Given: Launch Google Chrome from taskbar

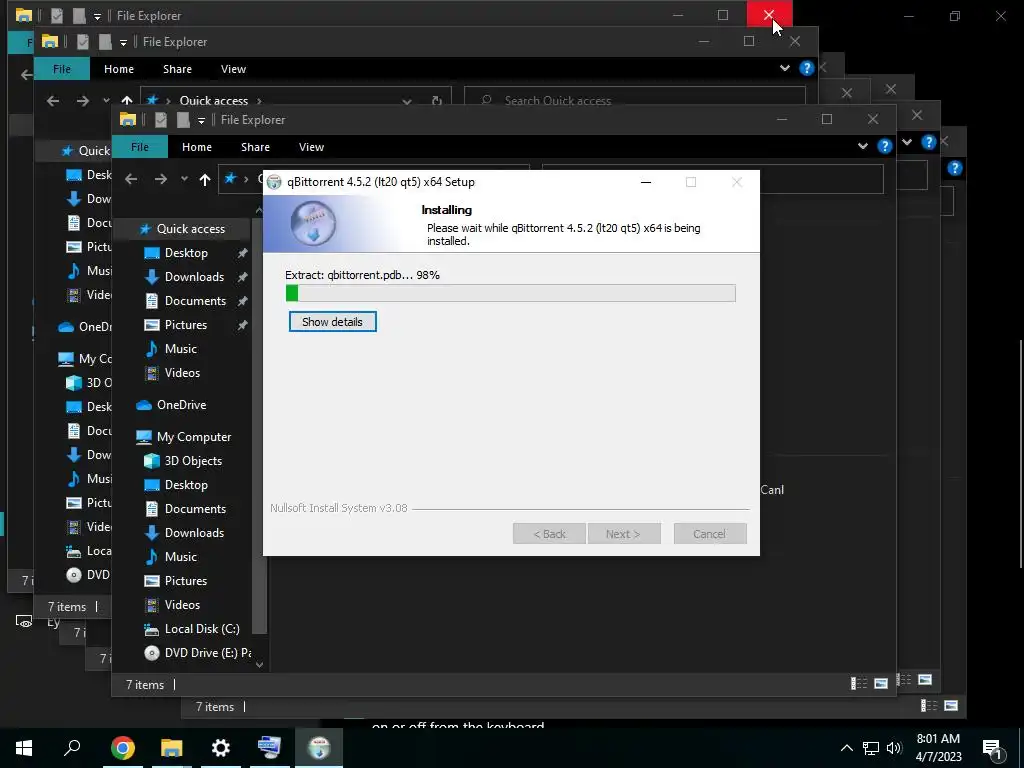Looking at the screenshot, I should [x=123, y=748].
